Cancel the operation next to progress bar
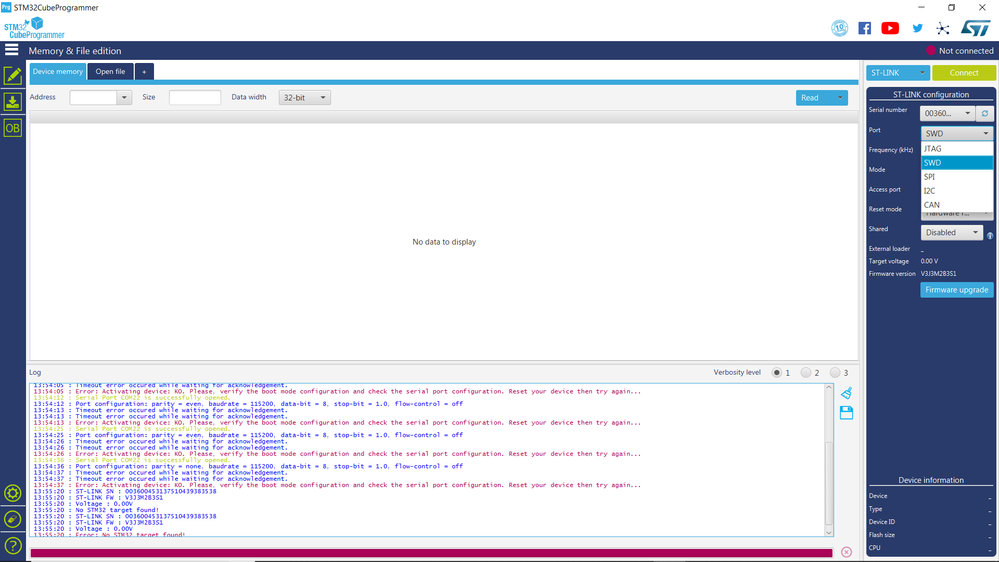 pyautogui.click(x=846, y=552)
